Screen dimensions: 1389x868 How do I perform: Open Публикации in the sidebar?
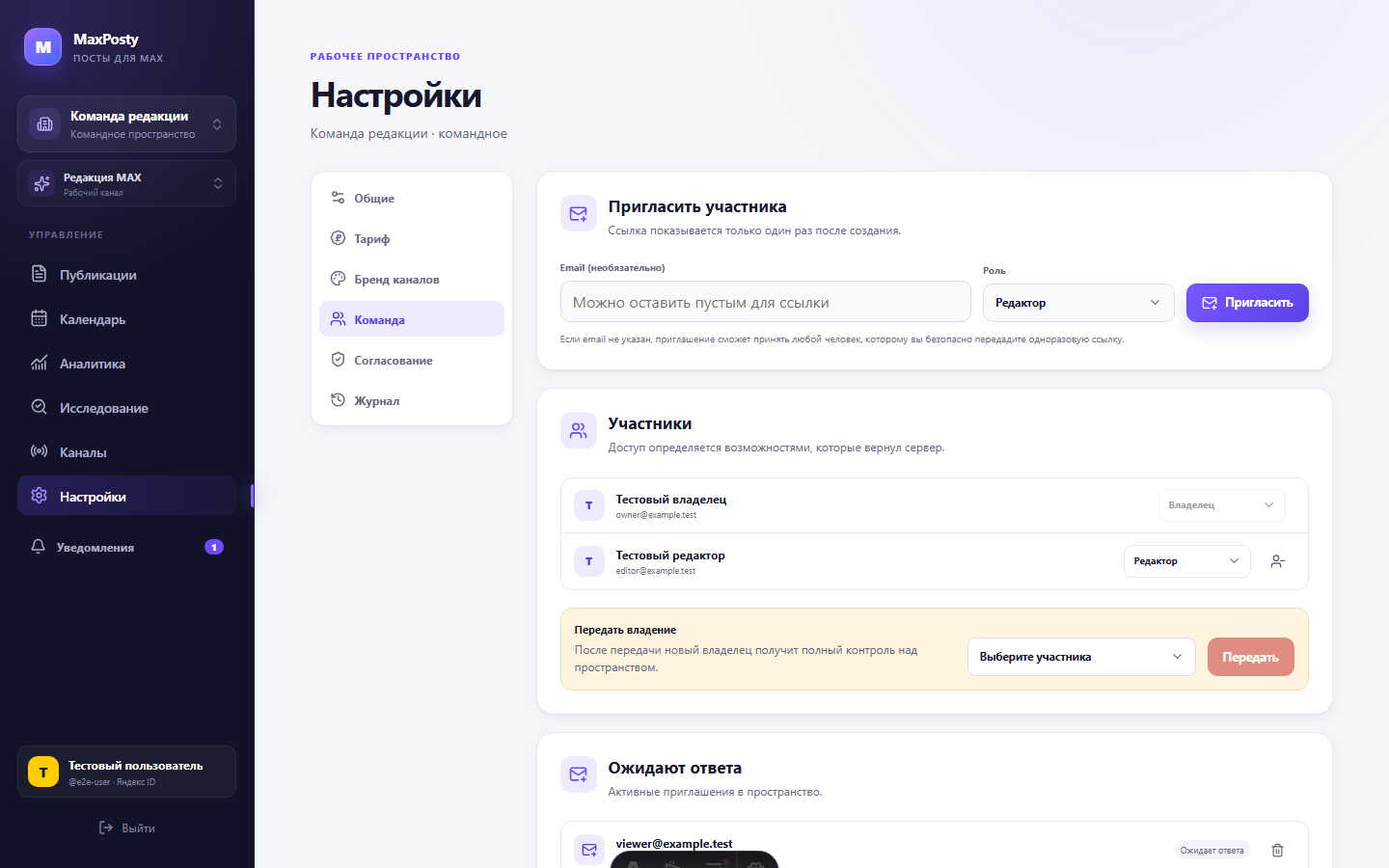click(x=126, y=275)
